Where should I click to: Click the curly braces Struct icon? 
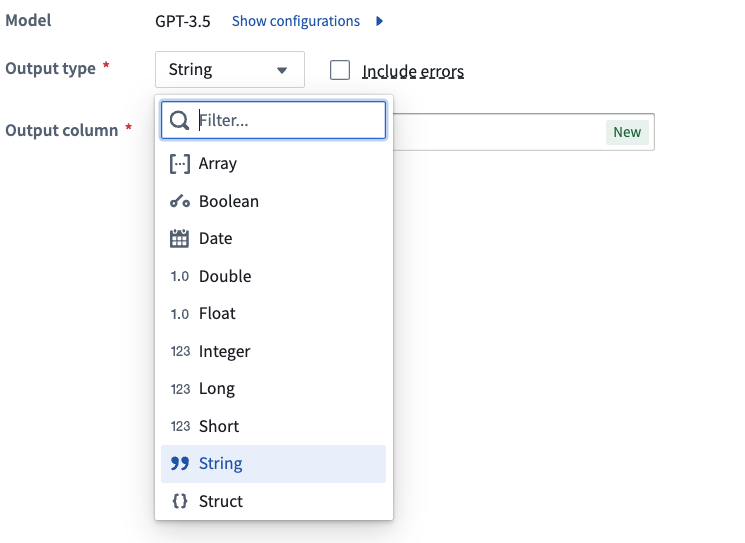coord(180,501)
